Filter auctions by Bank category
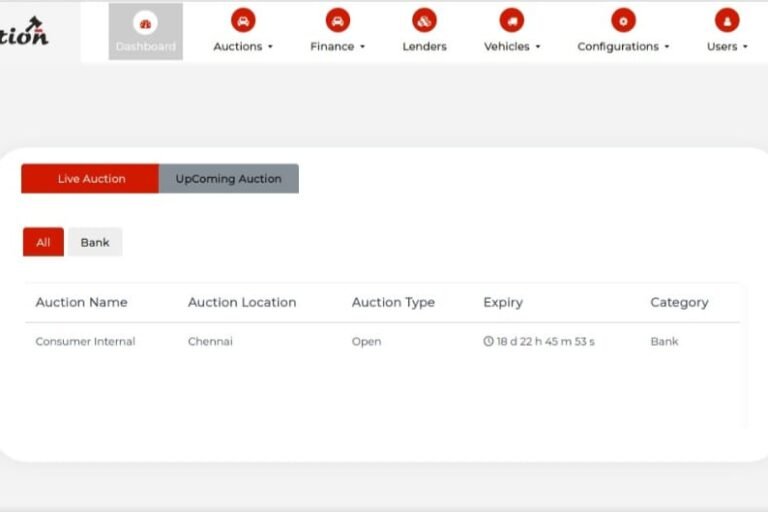The width and height of the screenshot is (768, 512). point(95,242)
